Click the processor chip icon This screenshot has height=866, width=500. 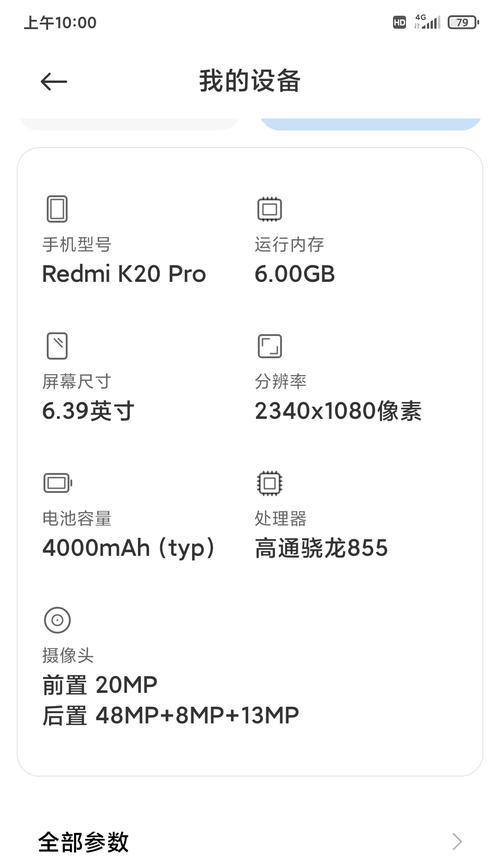(270, 483)
